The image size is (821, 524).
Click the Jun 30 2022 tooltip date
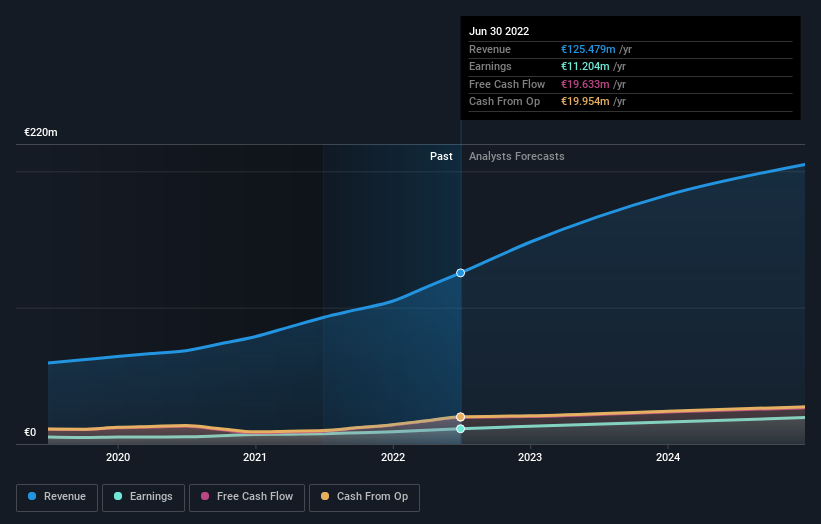click(x=499, y=31)
